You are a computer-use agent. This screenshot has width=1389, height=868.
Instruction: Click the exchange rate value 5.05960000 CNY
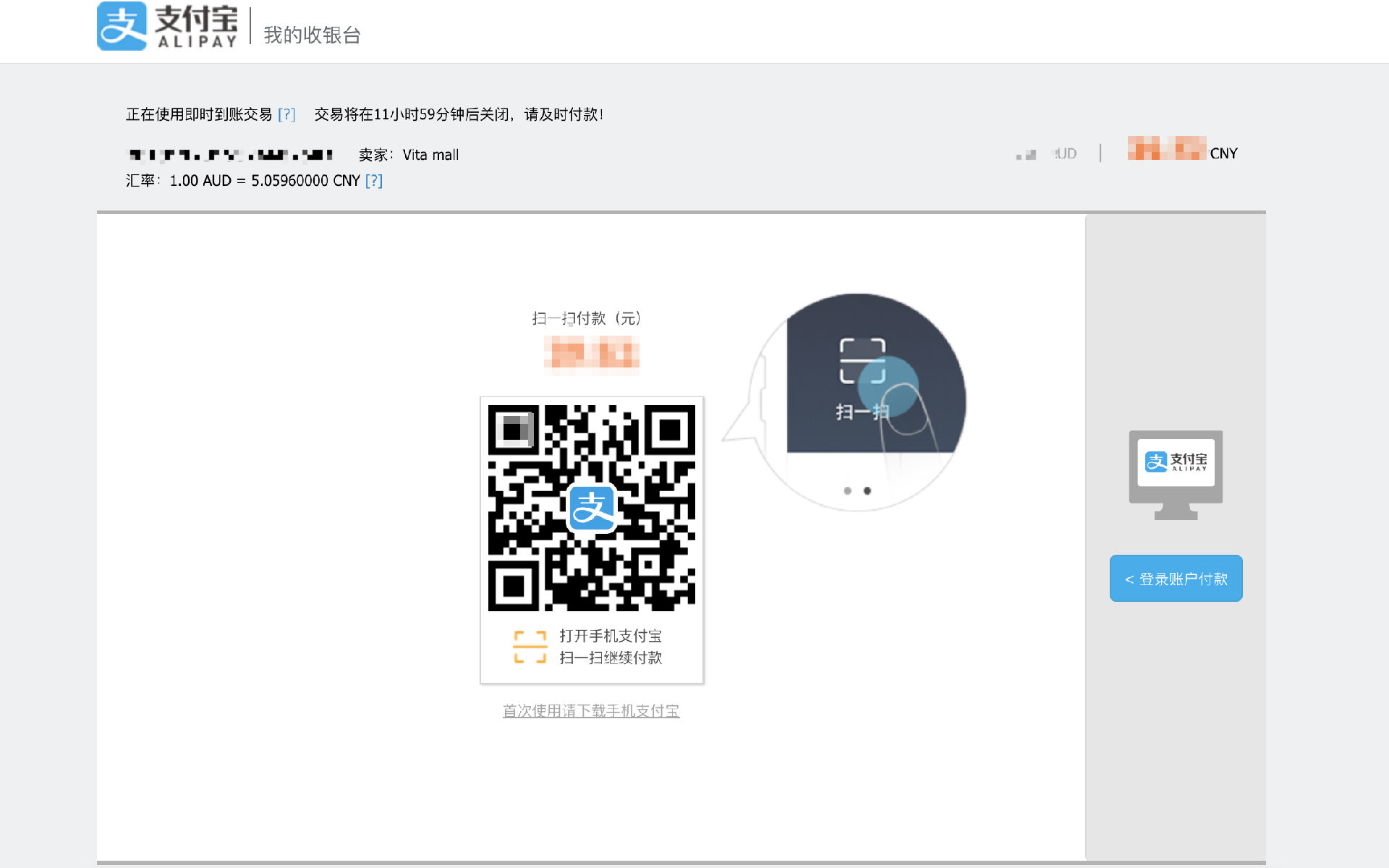[305, 181]
